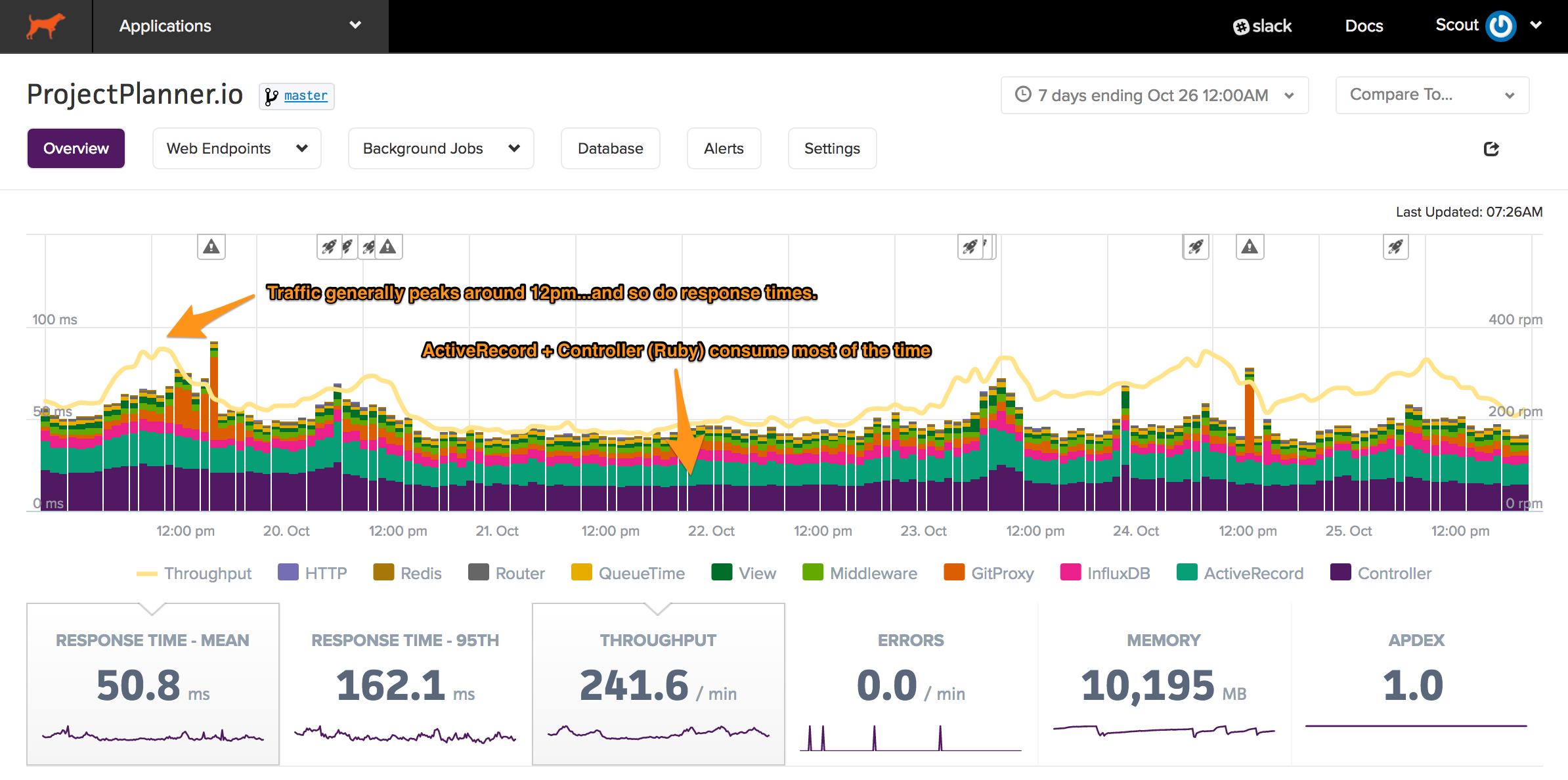The height and width of the screenshot is (780, 1568).
Task: Select the Apdex metric card
Action: [1417, 684]
